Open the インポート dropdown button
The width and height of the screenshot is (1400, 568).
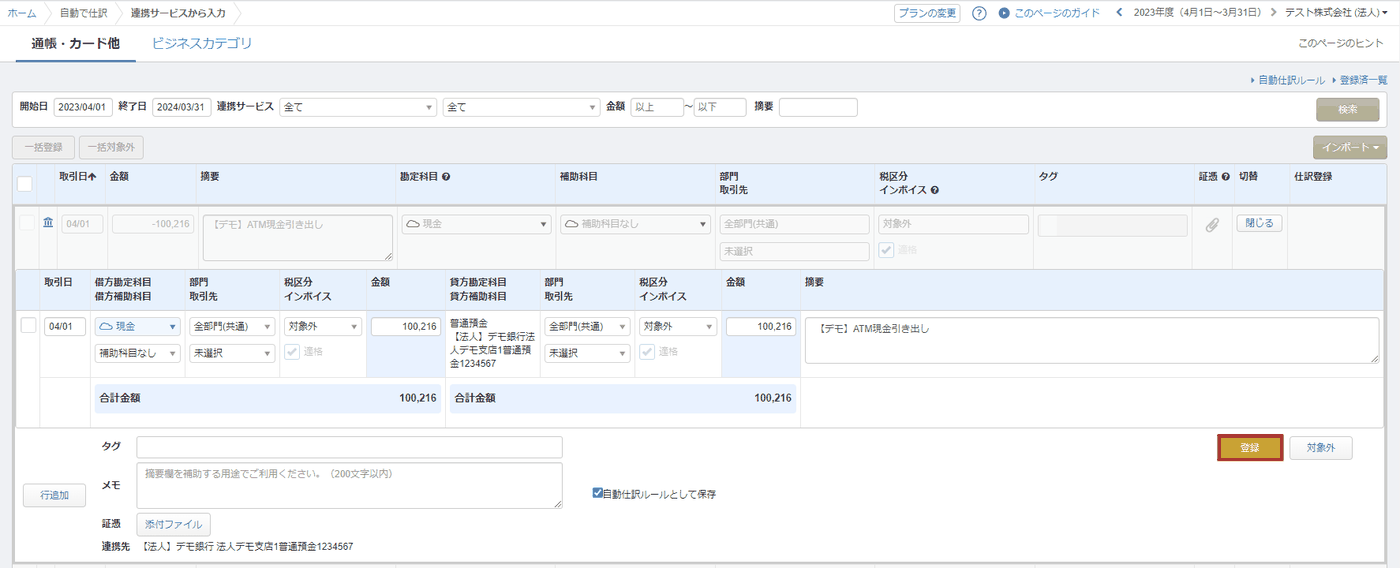click(x=1349, y=147)
